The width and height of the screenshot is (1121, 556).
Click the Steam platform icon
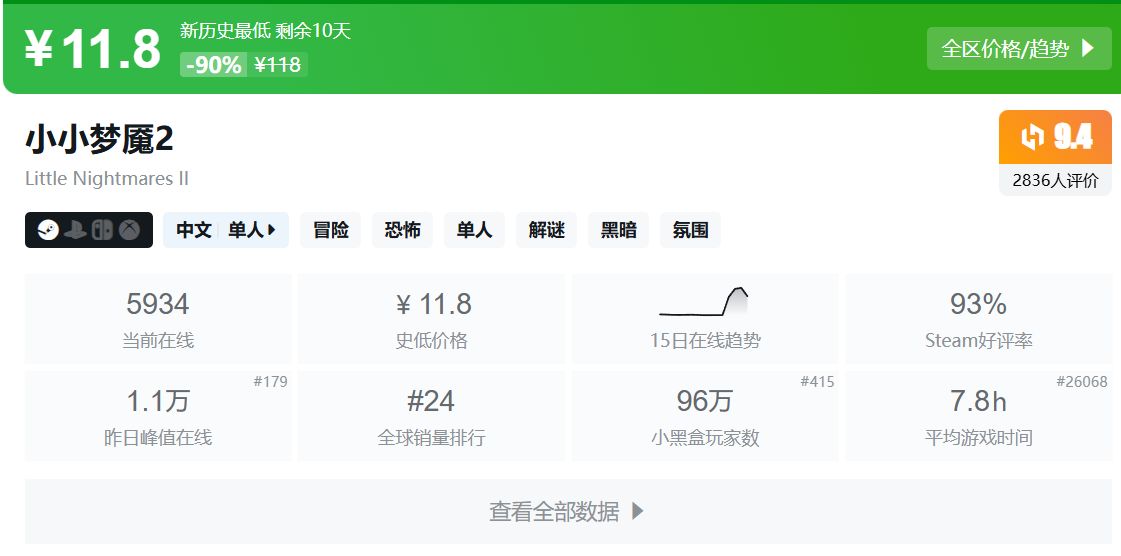[48, 230]
